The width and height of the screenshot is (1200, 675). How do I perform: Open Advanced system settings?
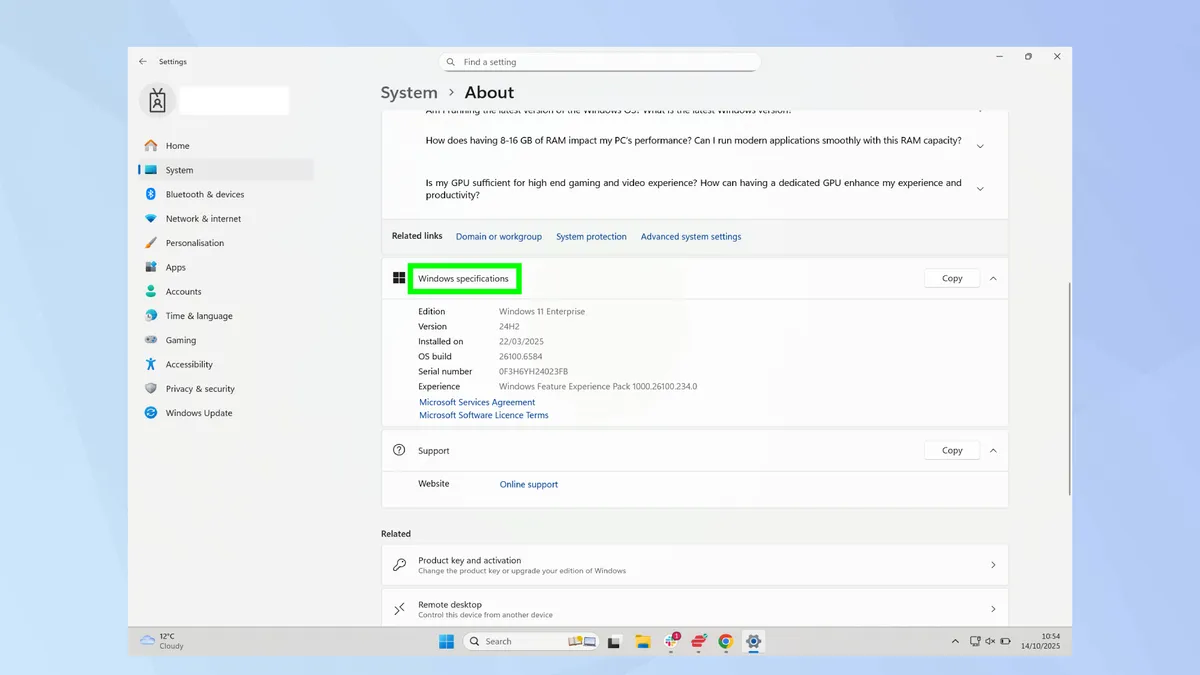click(x=690, y=236)
